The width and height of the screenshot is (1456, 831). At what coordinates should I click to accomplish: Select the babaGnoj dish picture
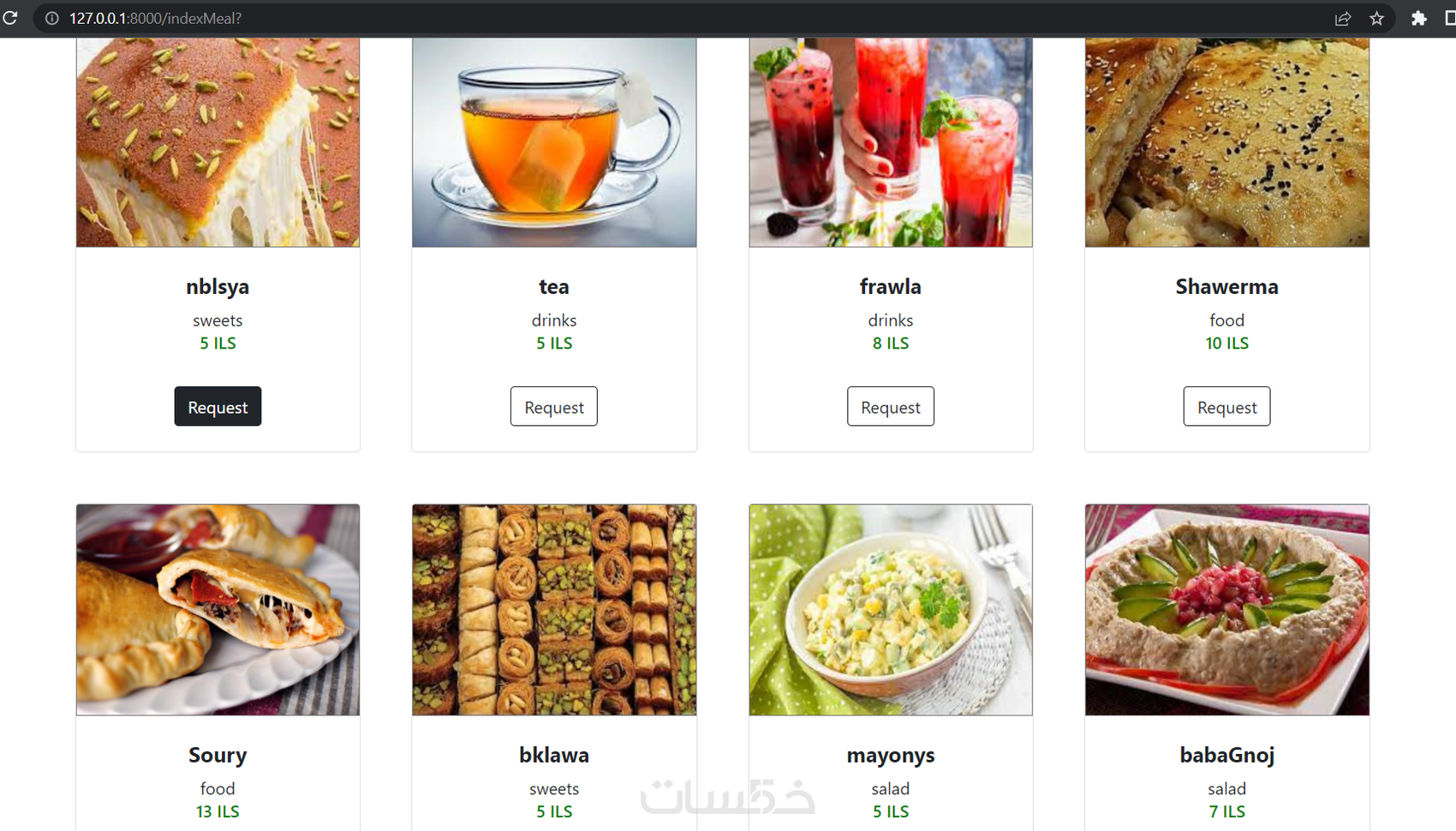tap(1226, 610)
